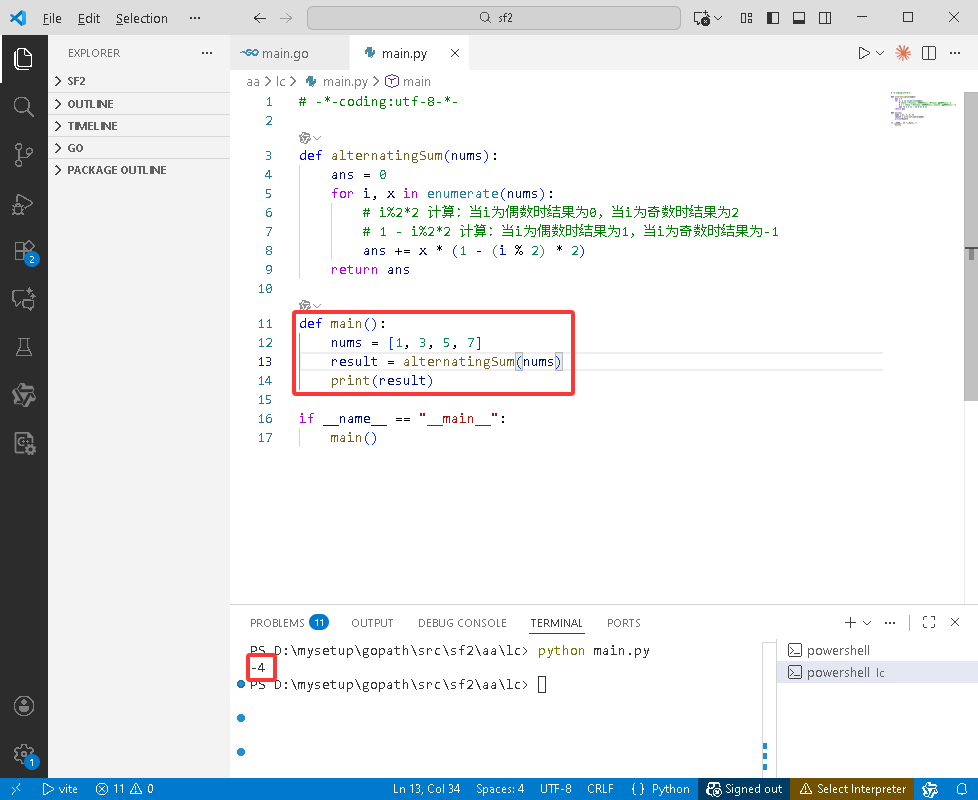Open new terminal launch profile dropdown
This screenshot has width=978, height=800.
tap(867, 622)
